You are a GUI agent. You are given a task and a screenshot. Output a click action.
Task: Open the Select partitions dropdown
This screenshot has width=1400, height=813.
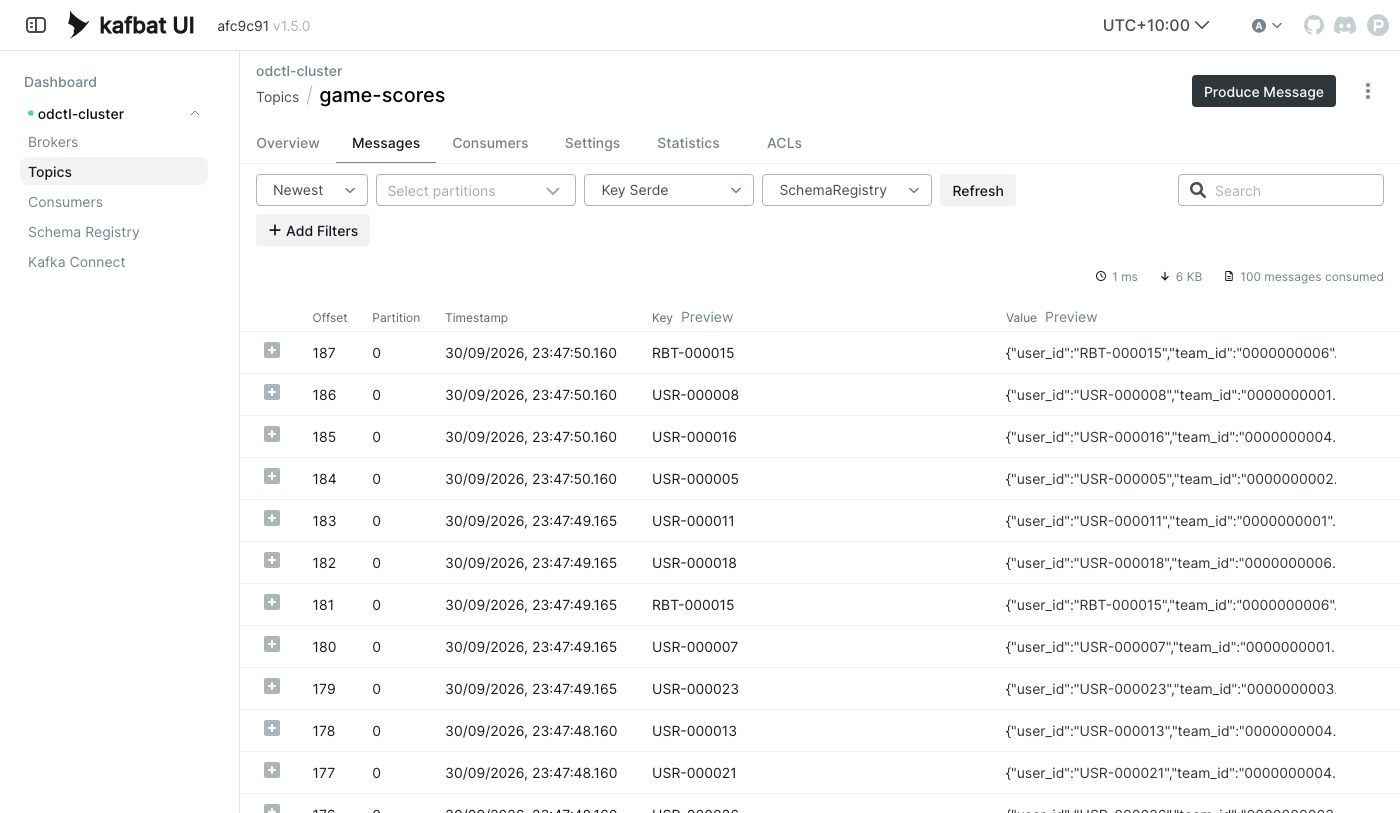[475, 190]
